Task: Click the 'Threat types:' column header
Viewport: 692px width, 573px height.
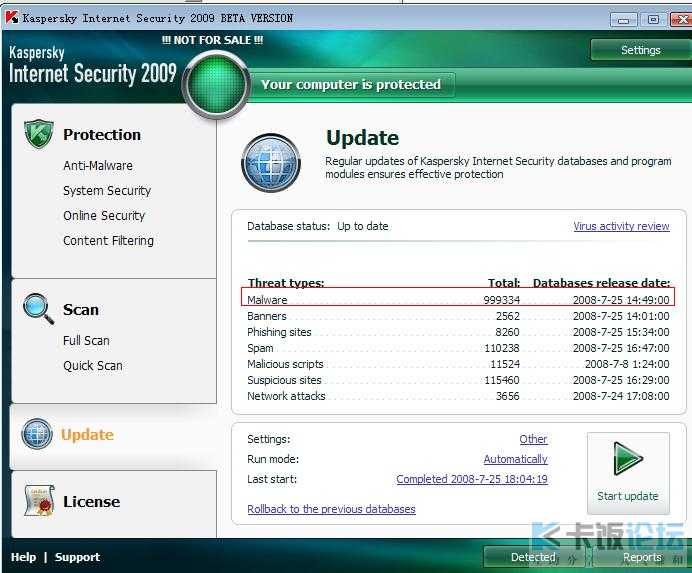Action: point(286,283)
